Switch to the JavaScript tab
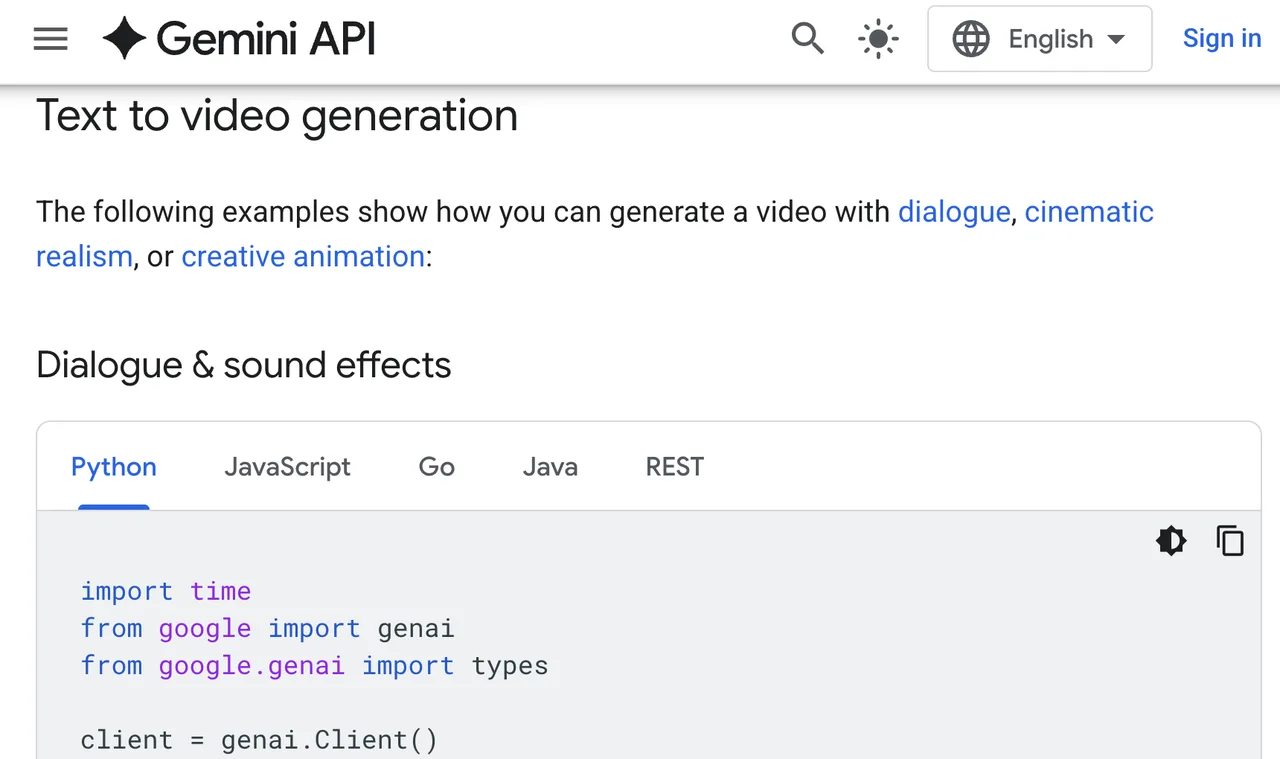 coord(287,467)
